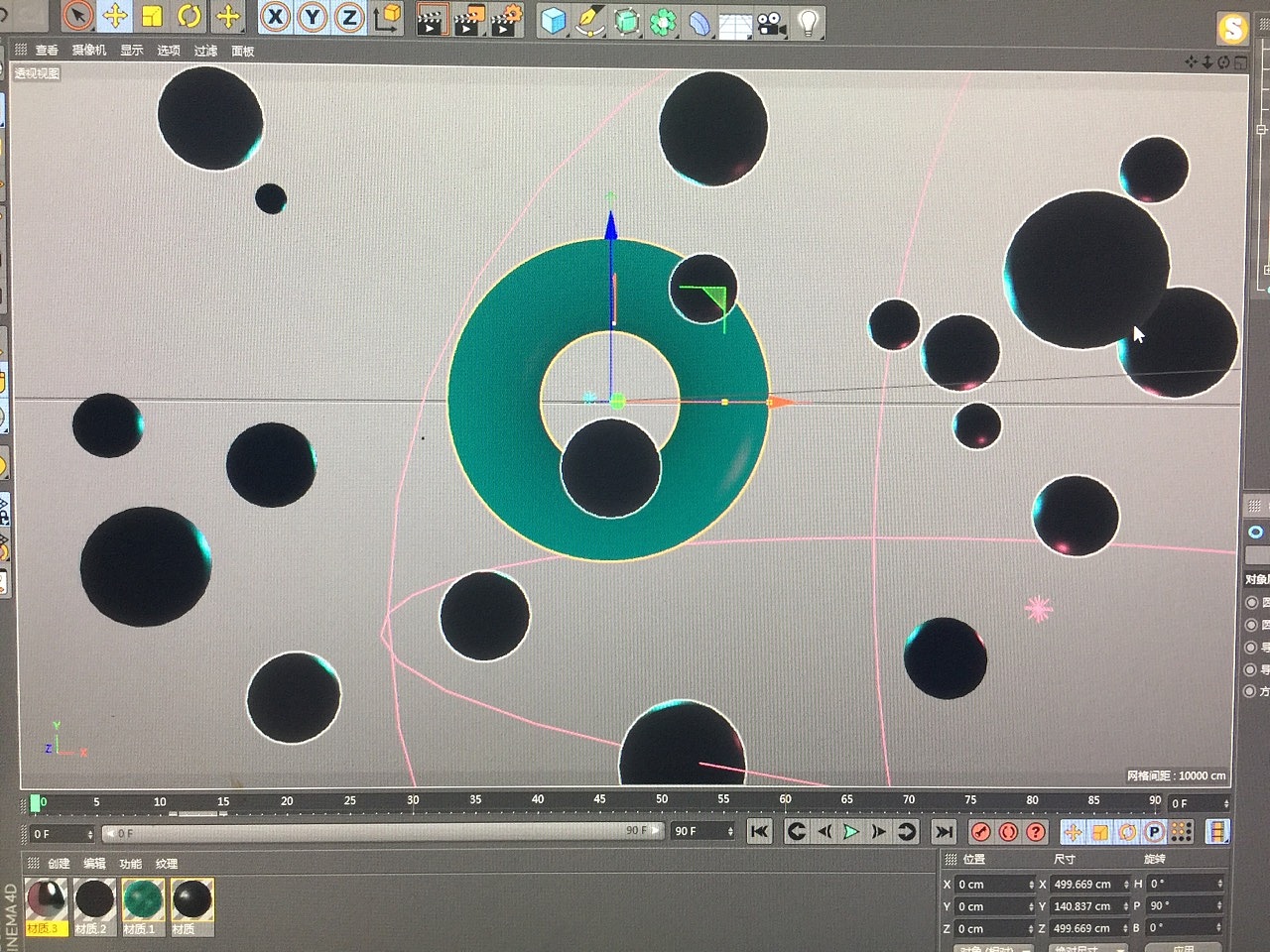This screenshot has width=1270, height=952.
Task: Open the 摄像机 viewport menu
Action: 89,50
